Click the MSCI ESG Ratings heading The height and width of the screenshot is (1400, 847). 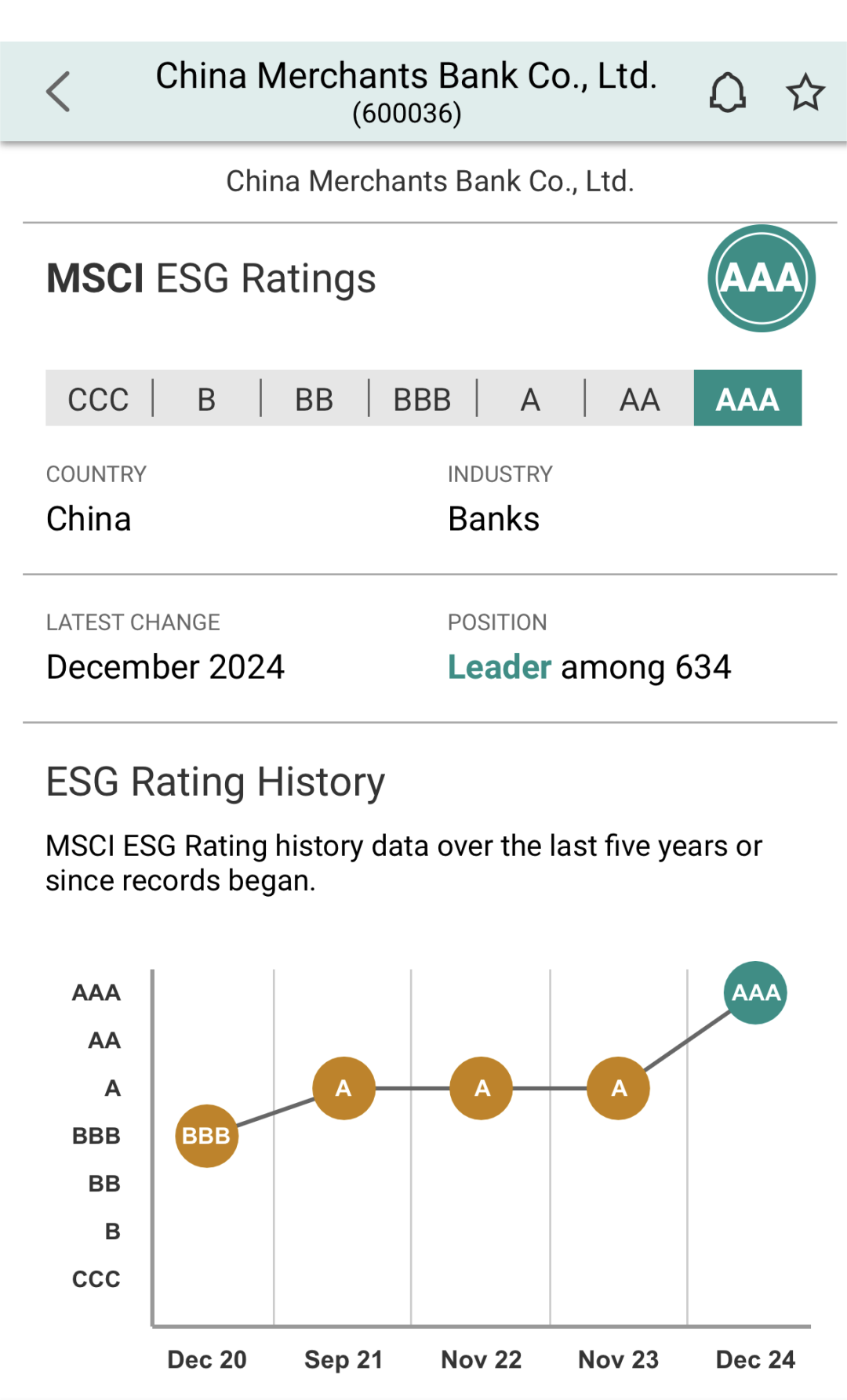click(211, 278)
